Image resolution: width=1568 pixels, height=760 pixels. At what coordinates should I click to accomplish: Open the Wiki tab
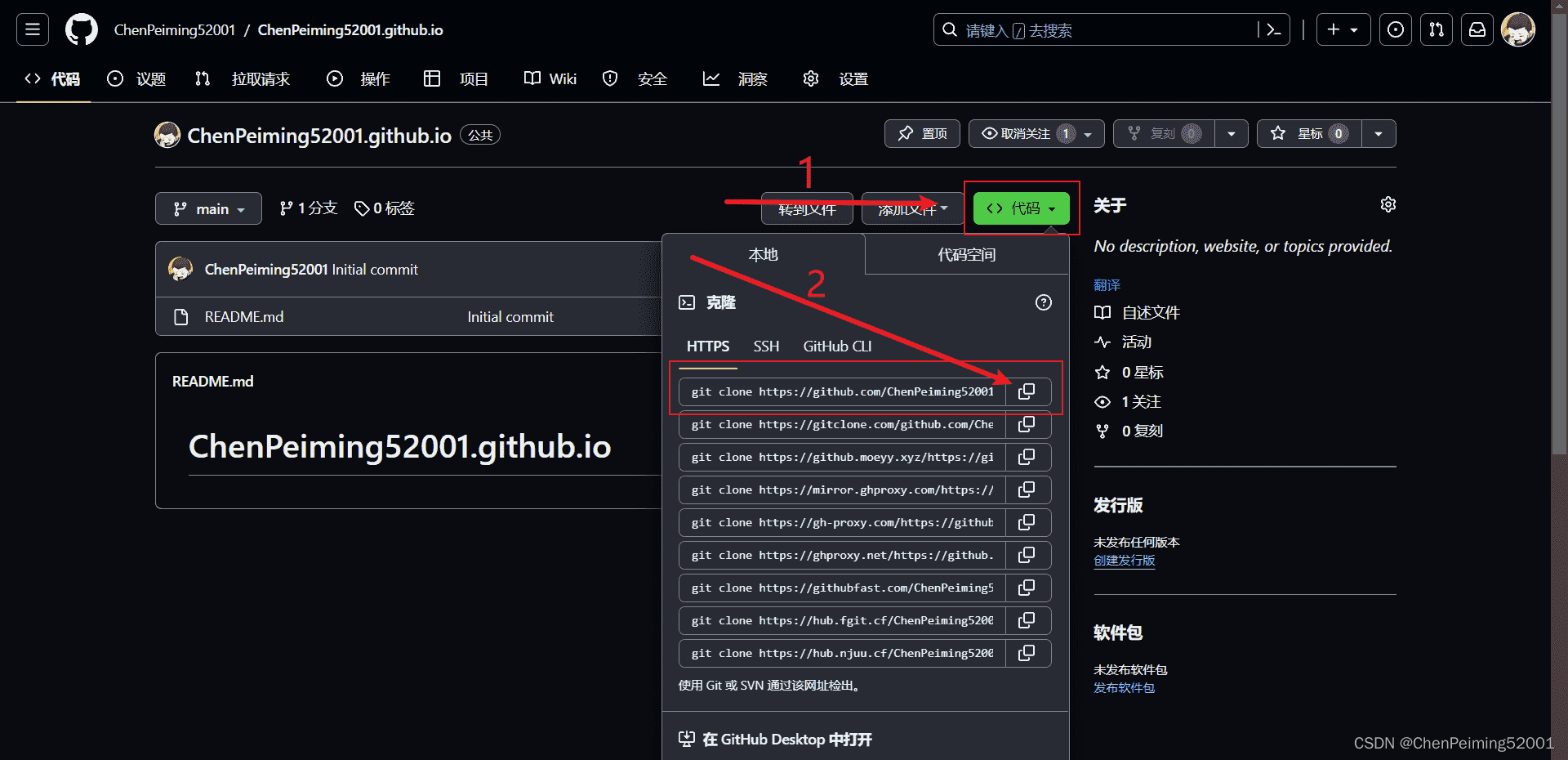click(x=550, y=78)
